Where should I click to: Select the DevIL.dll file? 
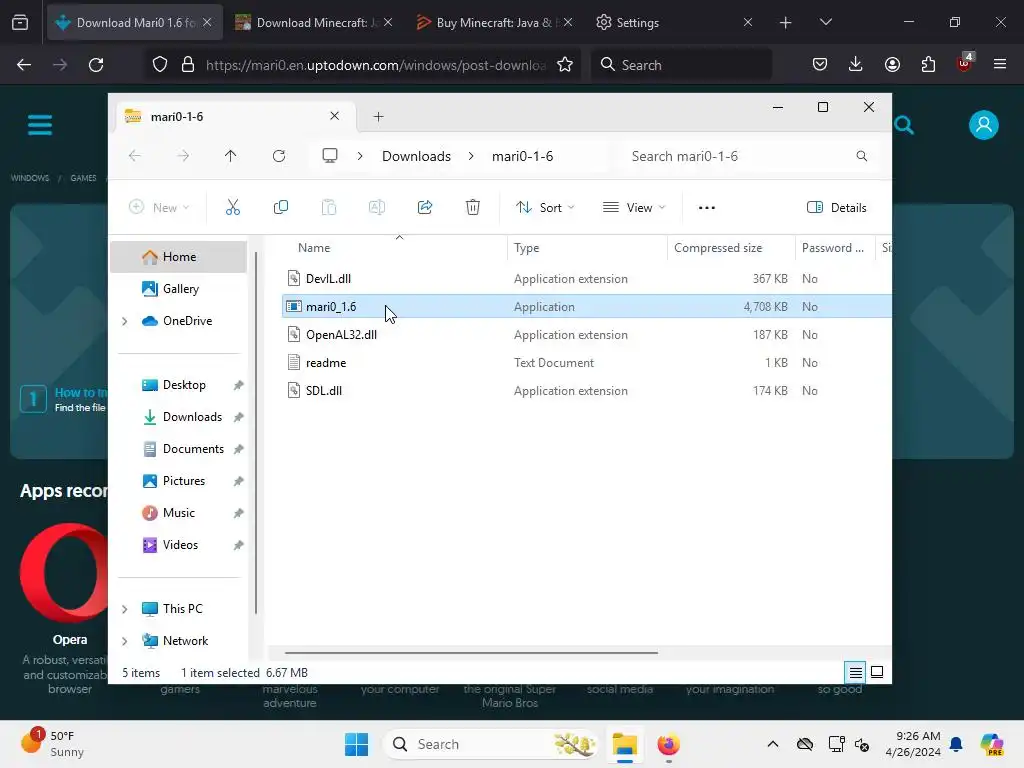tap(586, 279)
